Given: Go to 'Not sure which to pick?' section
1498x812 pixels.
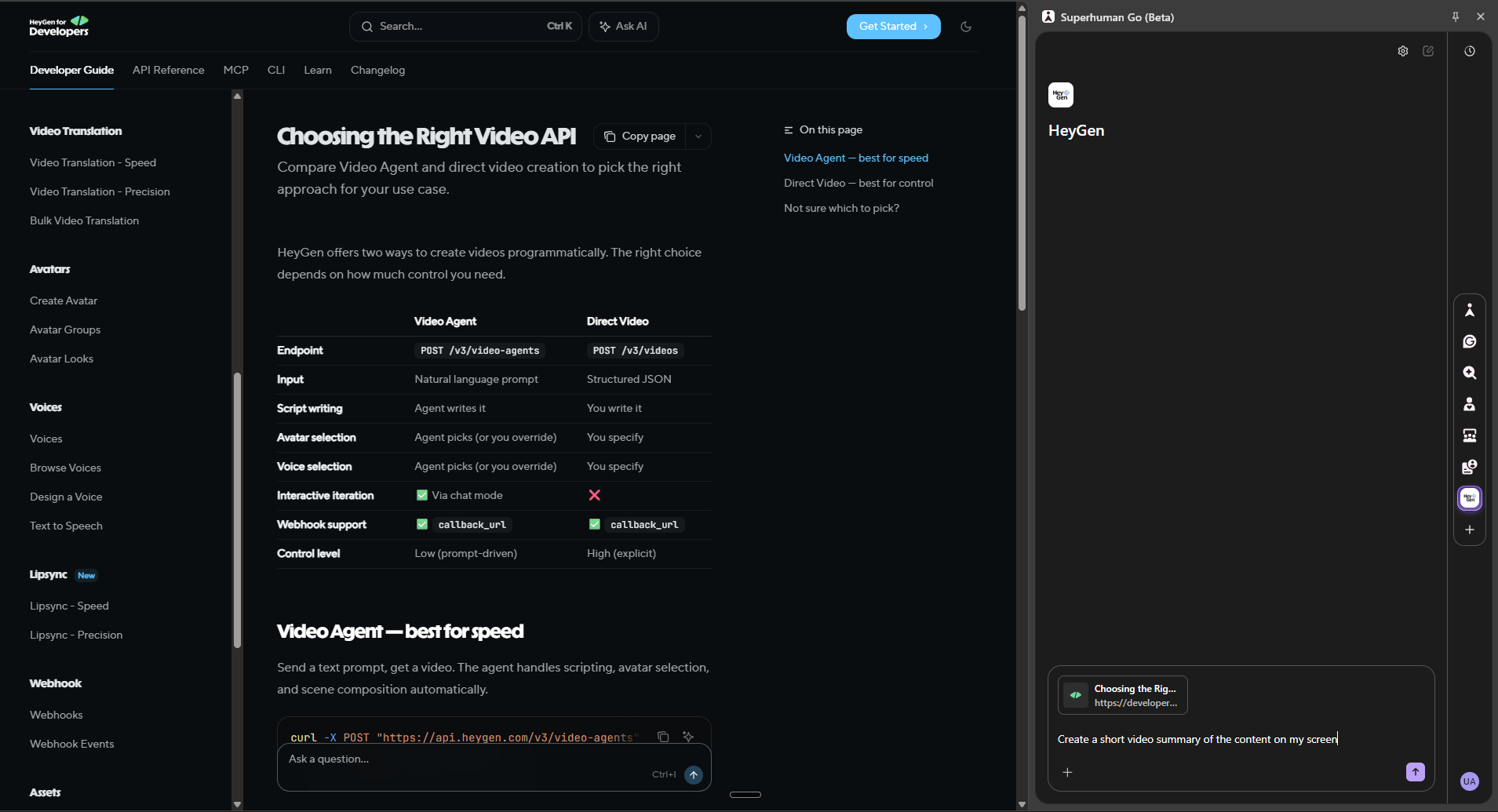Looking at the screenshot, I should tap(841, 208).
